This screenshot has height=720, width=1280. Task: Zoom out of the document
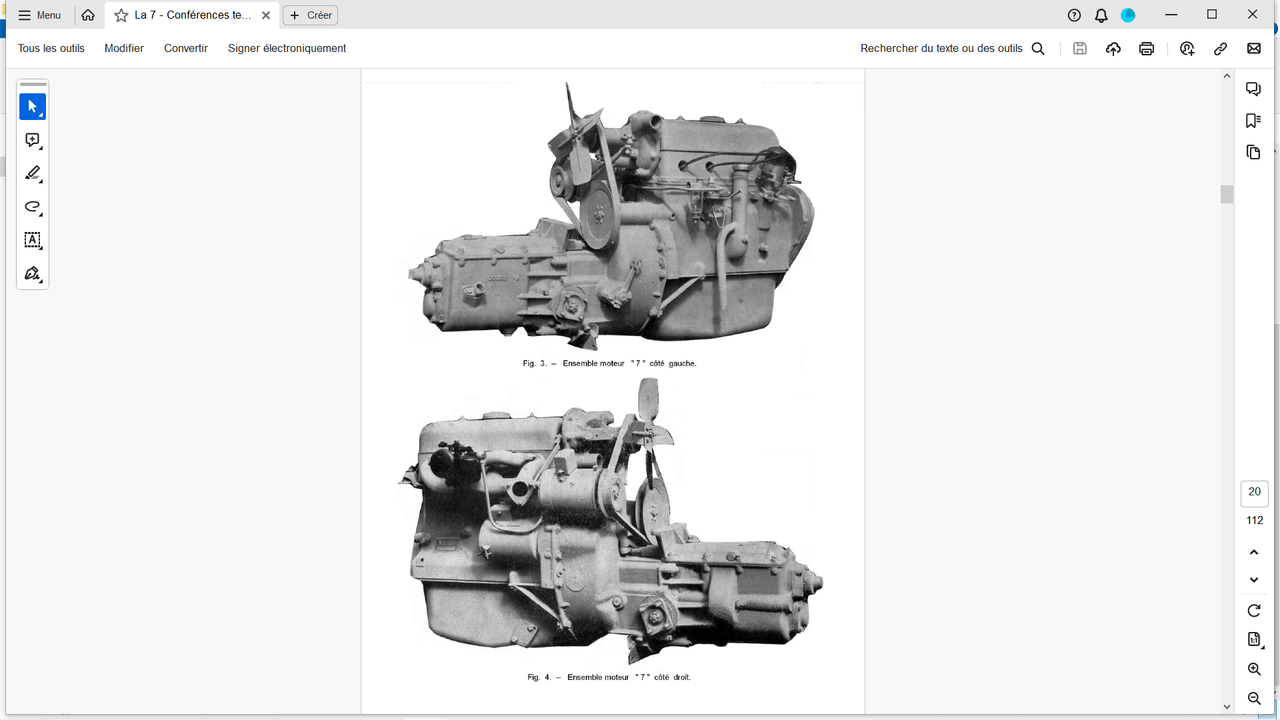pyautogui.click(x=1254, y=698)
